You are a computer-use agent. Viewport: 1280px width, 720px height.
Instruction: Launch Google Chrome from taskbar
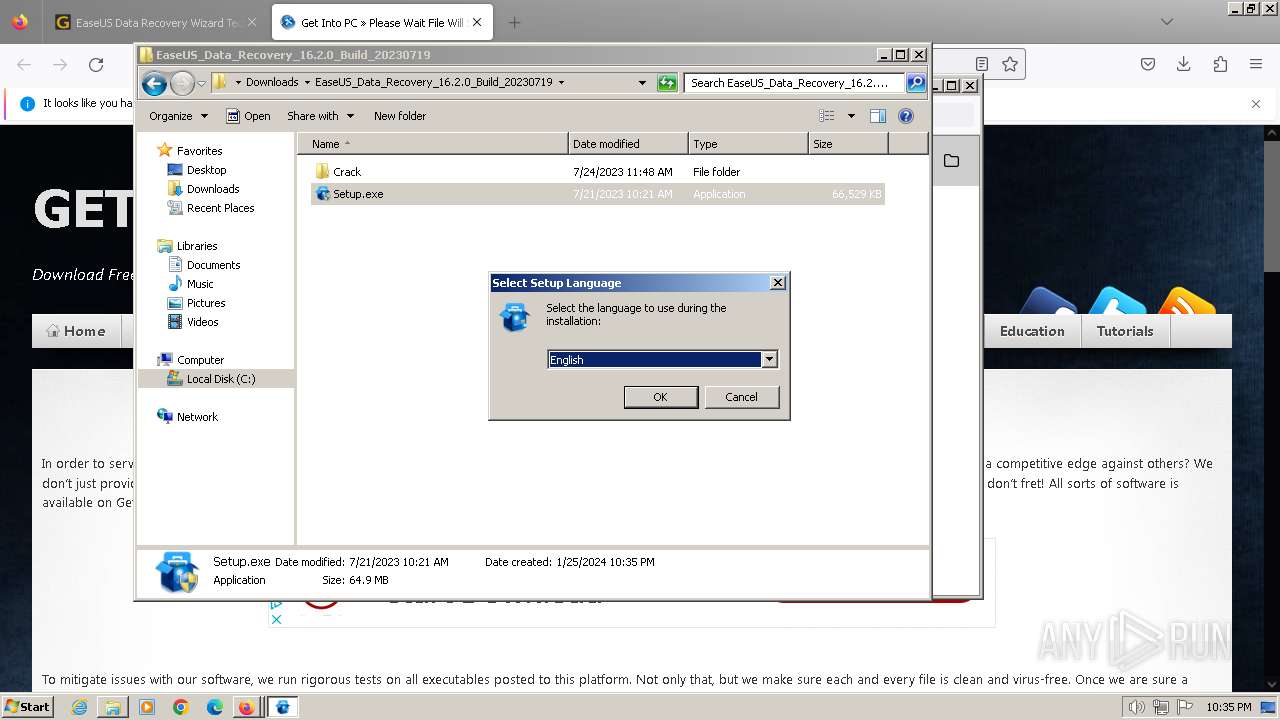pos(181,707)
